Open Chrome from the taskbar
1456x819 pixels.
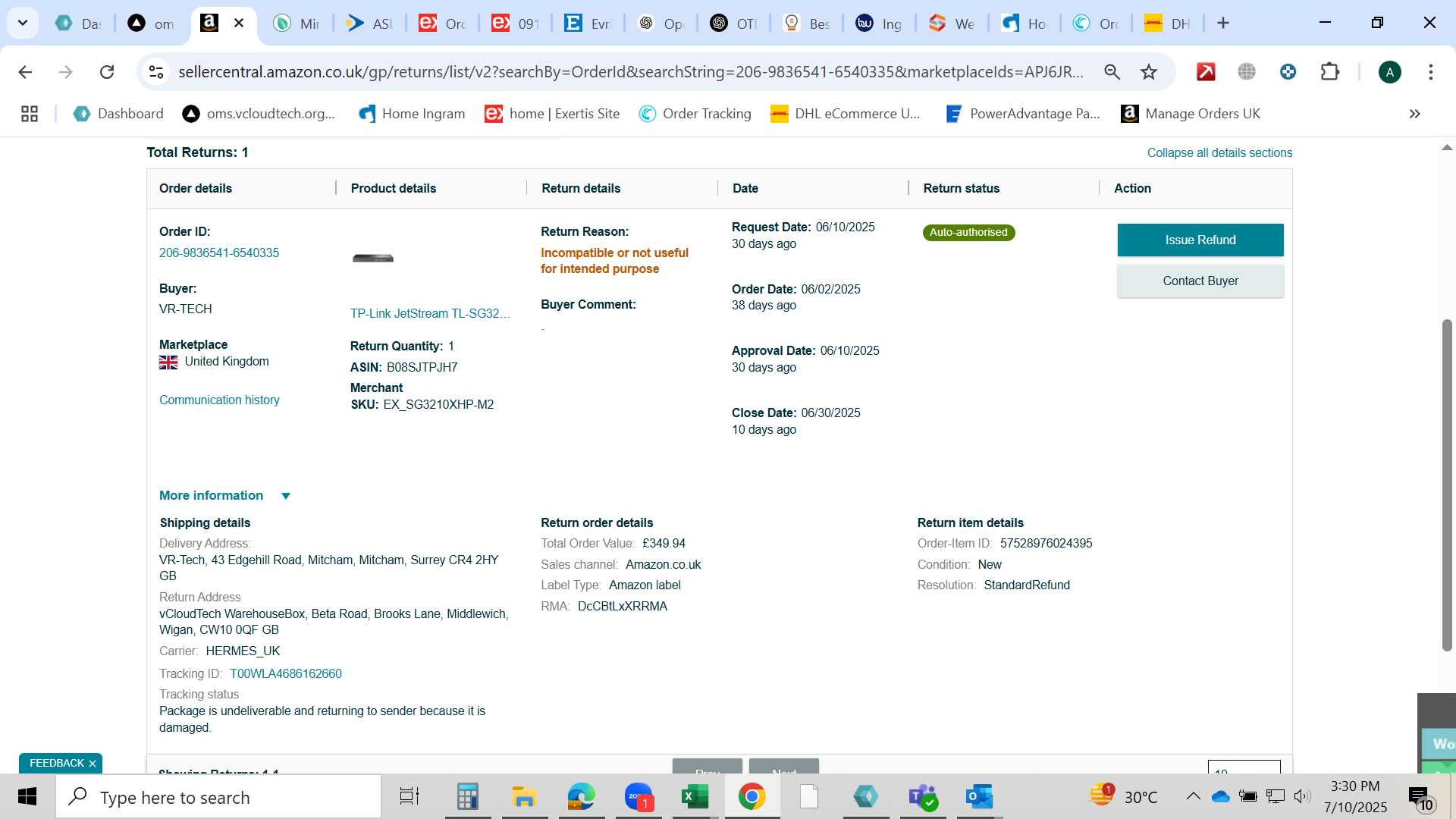pos(752,797)
